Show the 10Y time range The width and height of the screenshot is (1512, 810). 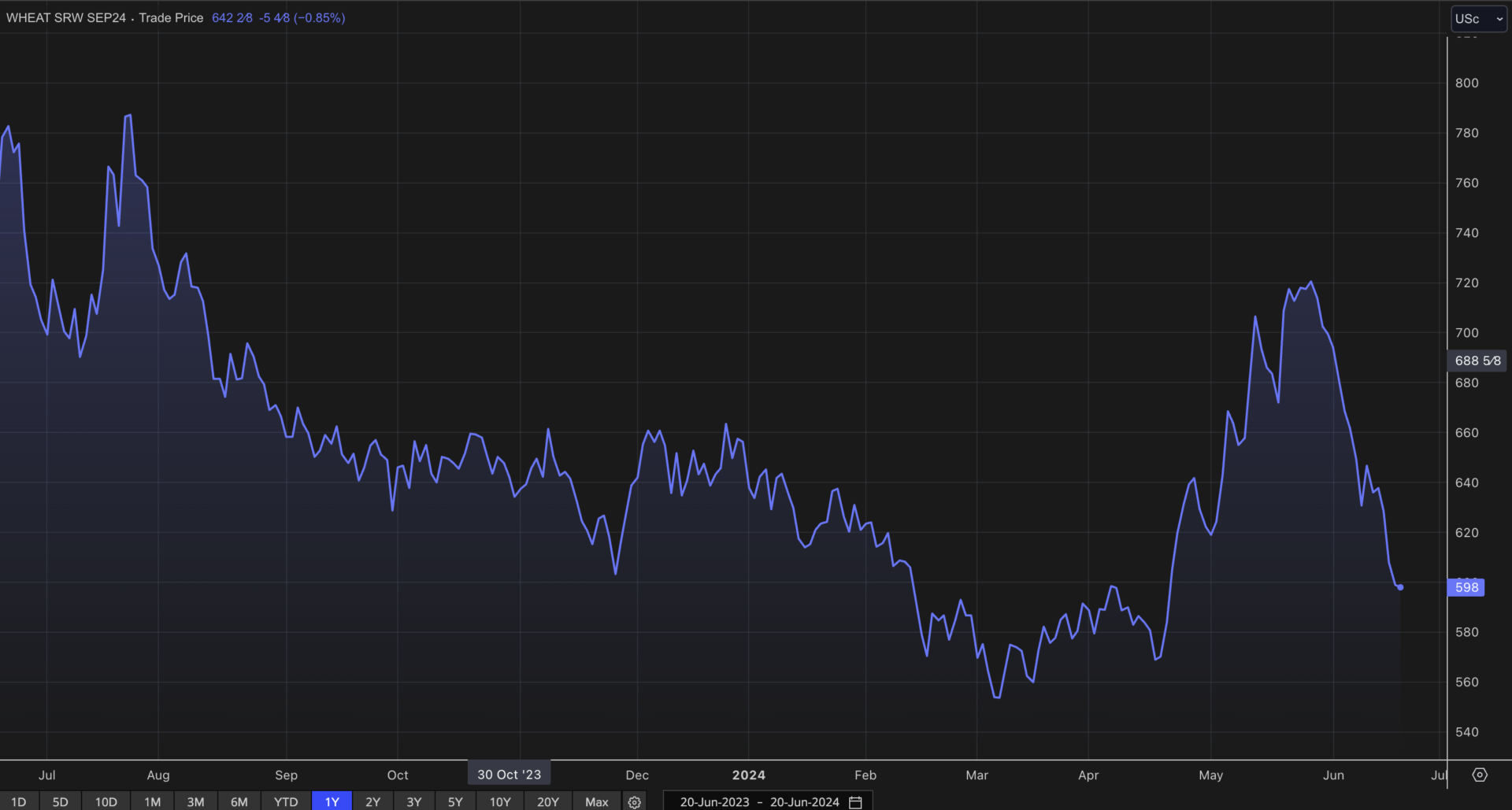click(x=500, y=801)
